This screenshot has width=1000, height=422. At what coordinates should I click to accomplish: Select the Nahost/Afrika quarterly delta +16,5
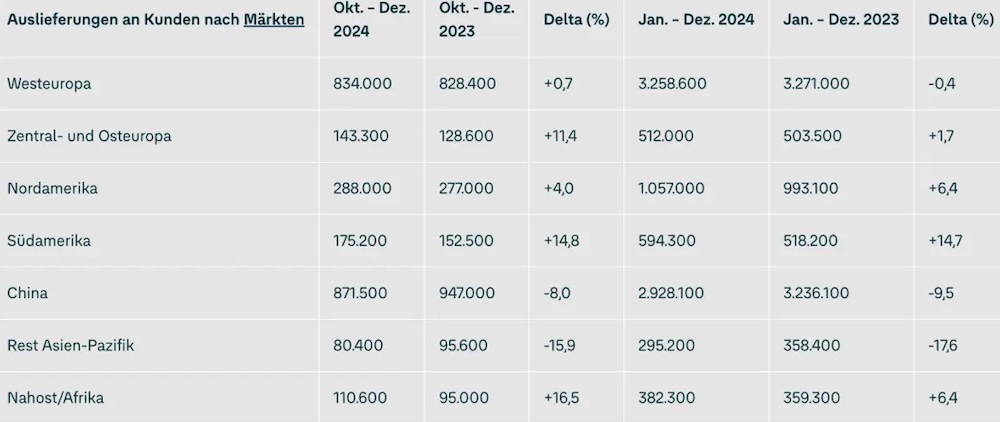coord(562,398)
